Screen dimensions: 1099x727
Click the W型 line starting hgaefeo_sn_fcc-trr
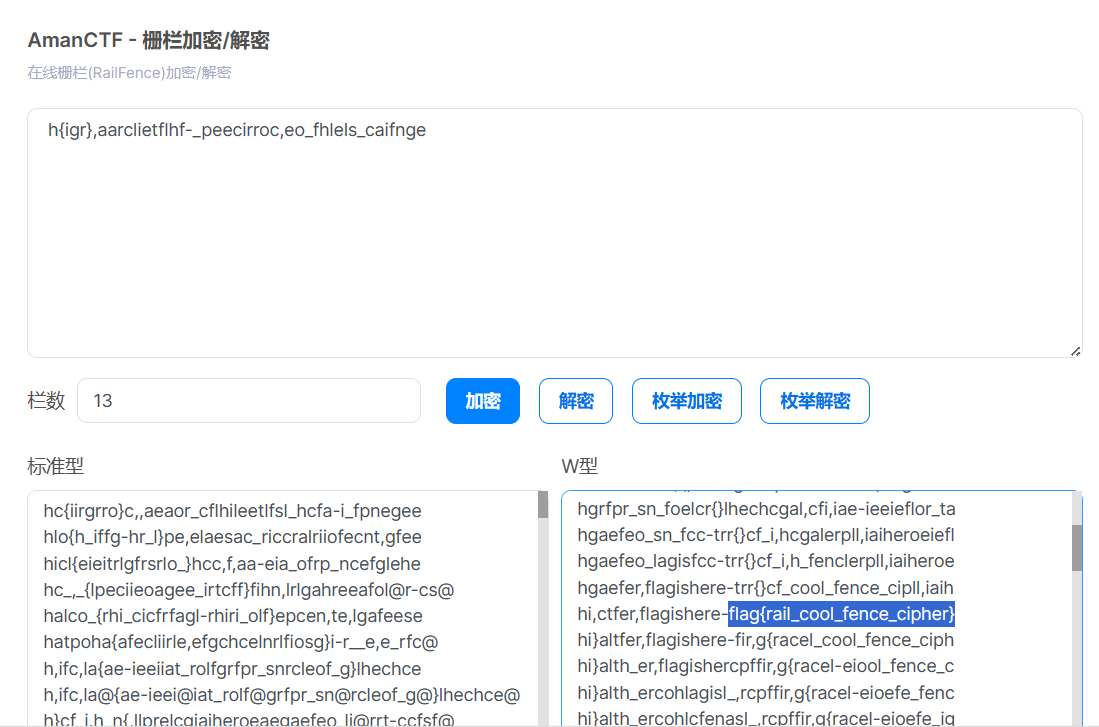pos(765,535)
